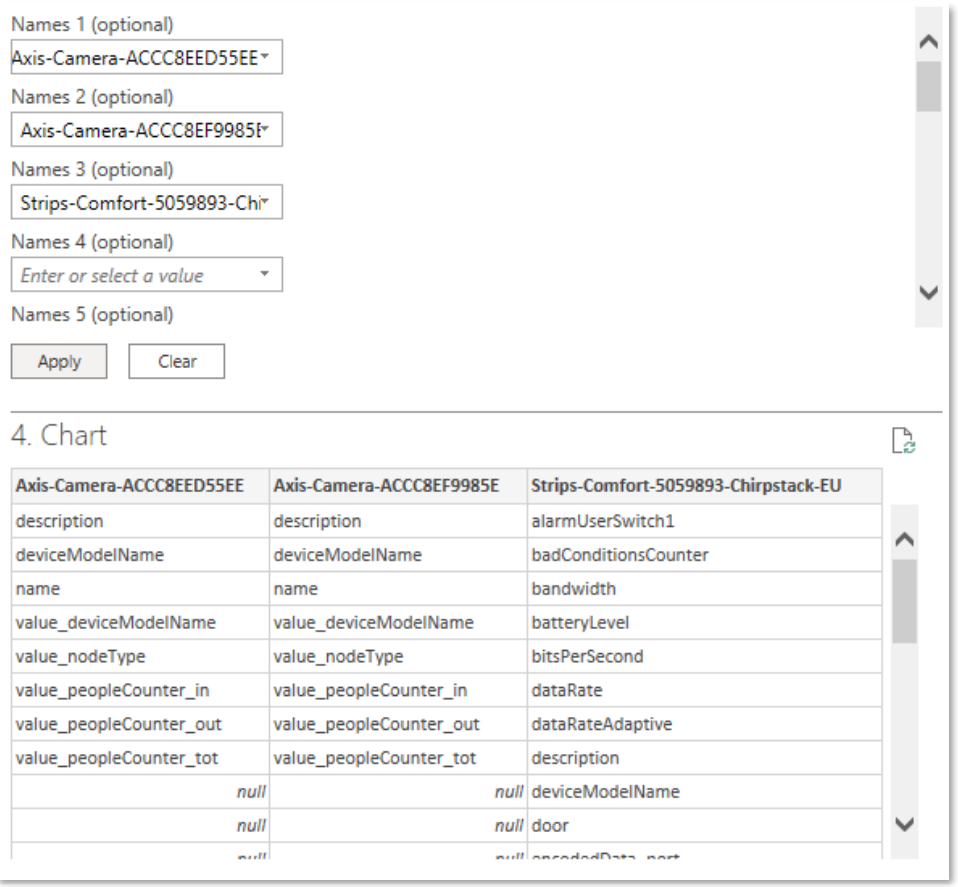Click the parameters panel scrollbar thumb
This screenshot has width=958, height=887.
click(x=929, y=86)
